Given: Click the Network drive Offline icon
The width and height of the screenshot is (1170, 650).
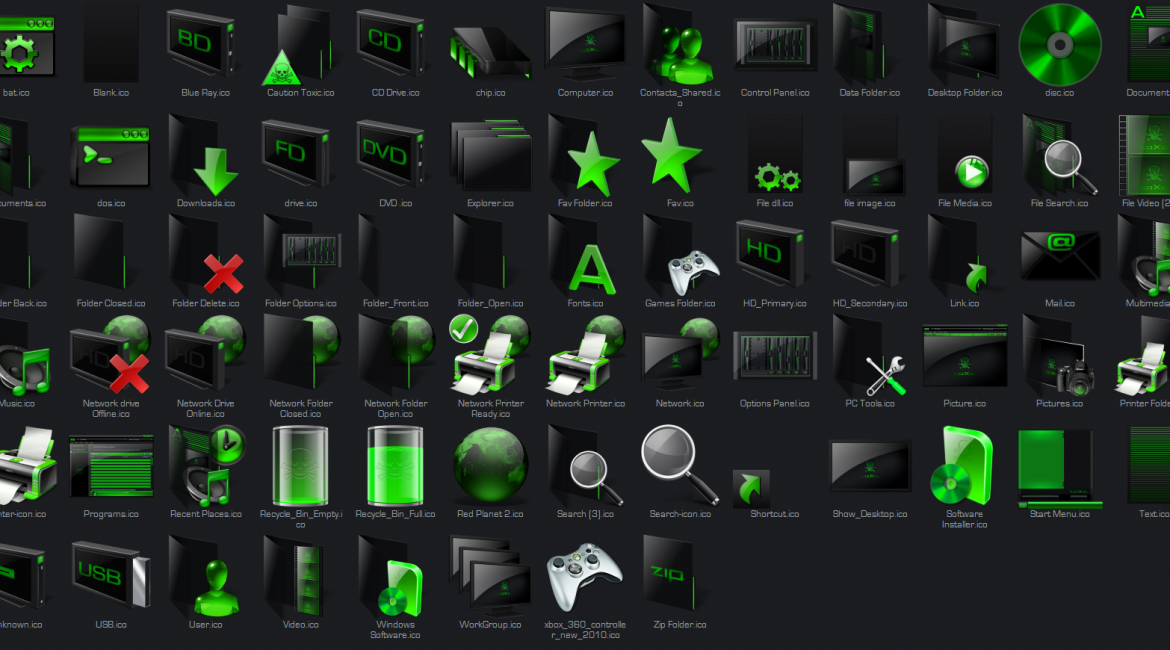Looking at the screenshot, I should (x=110, y=360).
